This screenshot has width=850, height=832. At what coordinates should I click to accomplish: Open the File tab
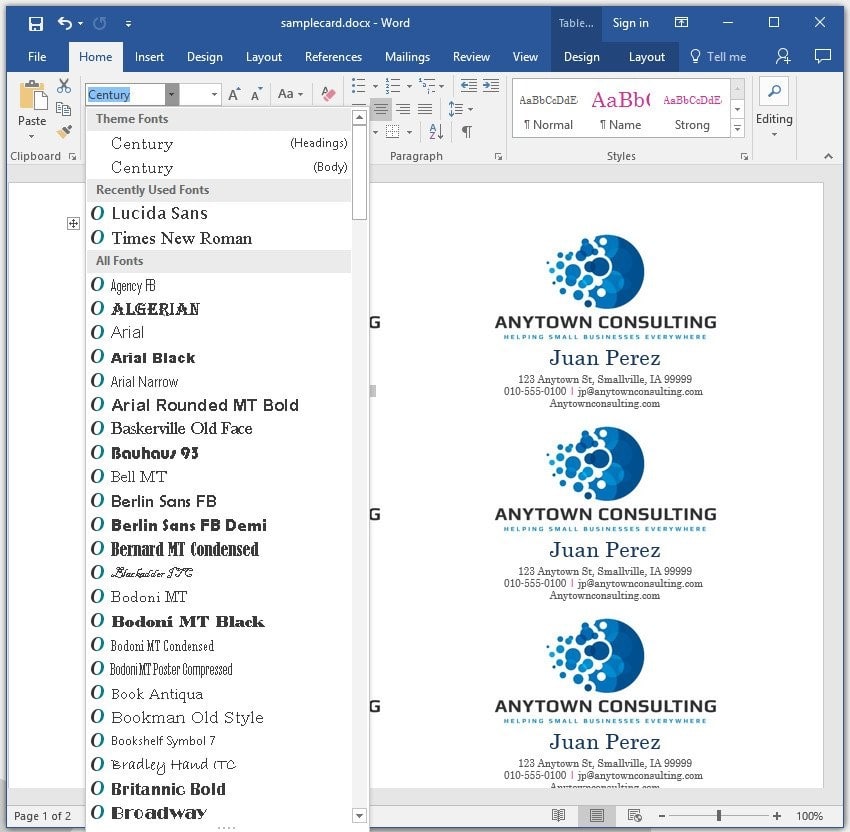(37, 57)
